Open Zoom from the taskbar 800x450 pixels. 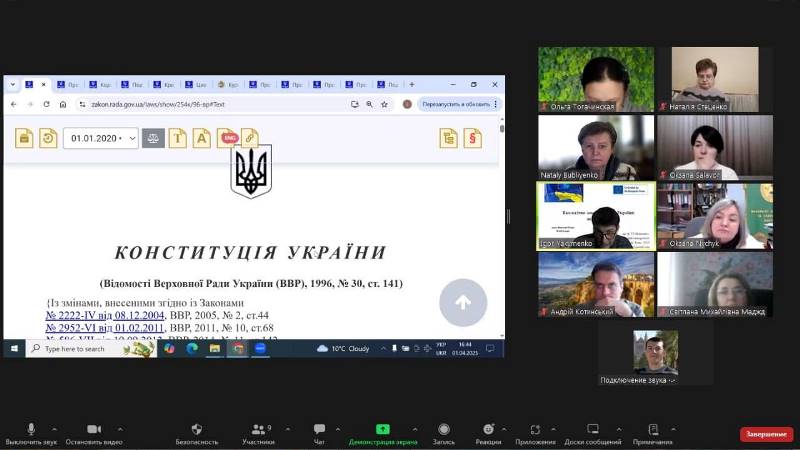260,348
